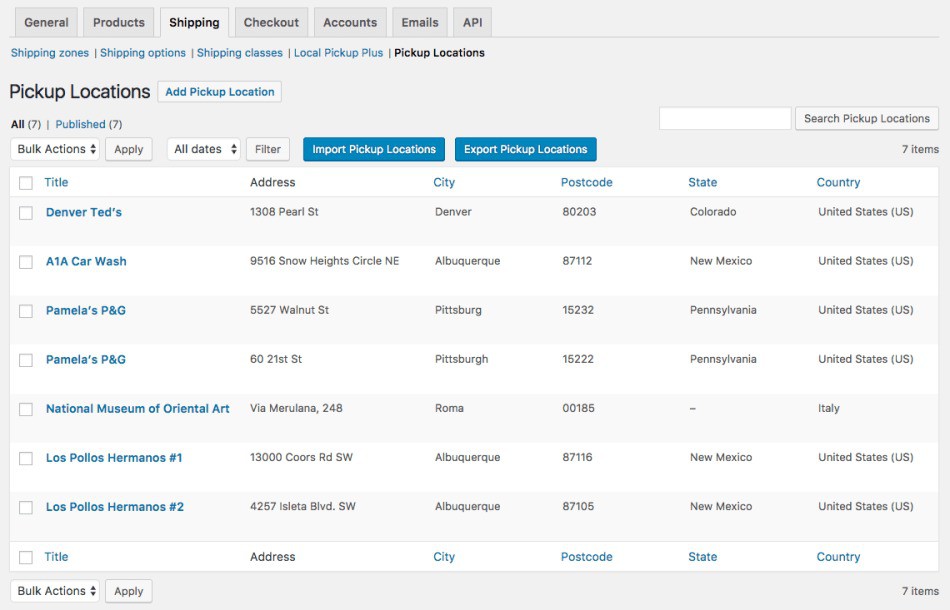Open the top Bulk Actions dropdown

point(56,149)
